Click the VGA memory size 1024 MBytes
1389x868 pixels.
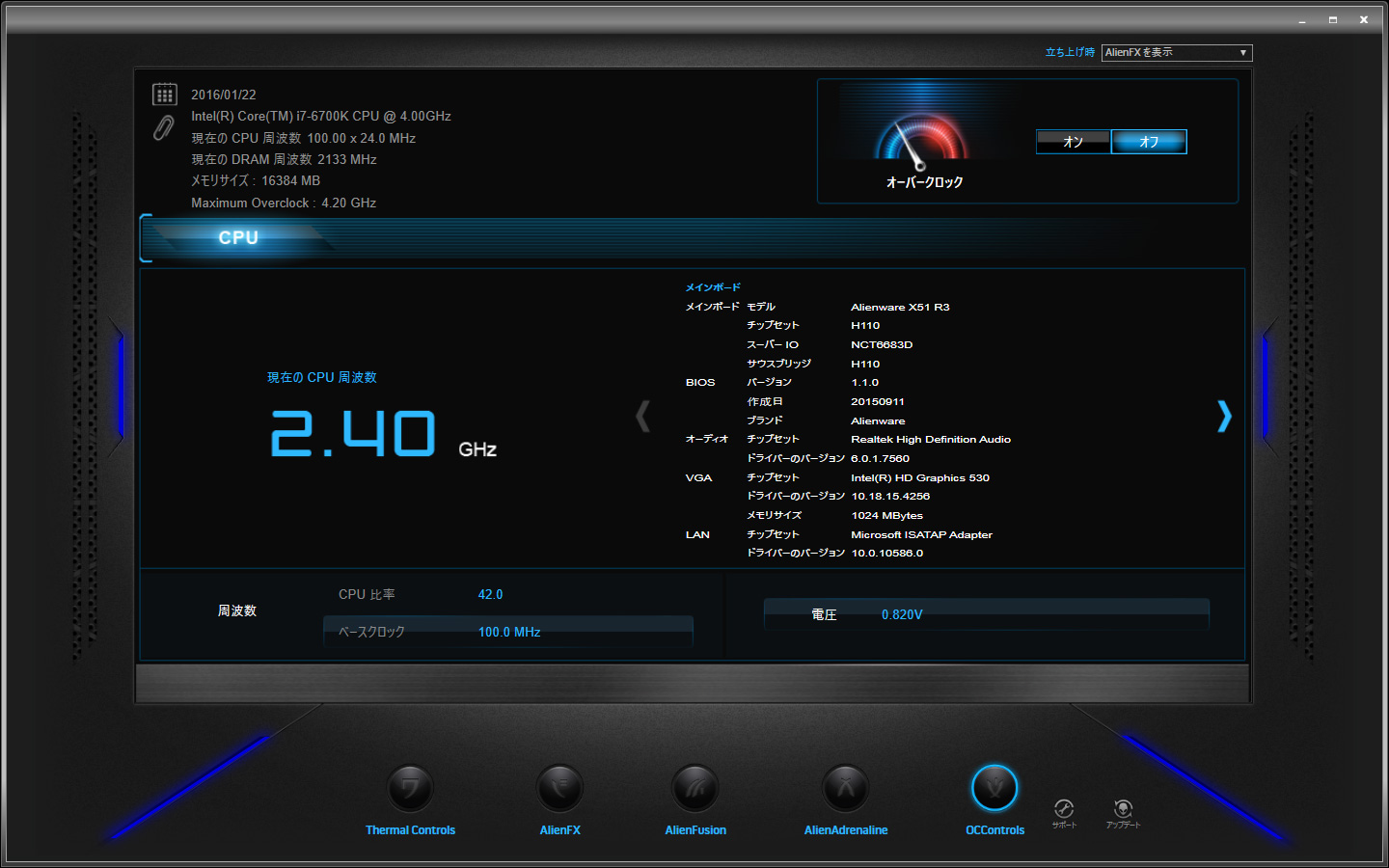(886, 516)
